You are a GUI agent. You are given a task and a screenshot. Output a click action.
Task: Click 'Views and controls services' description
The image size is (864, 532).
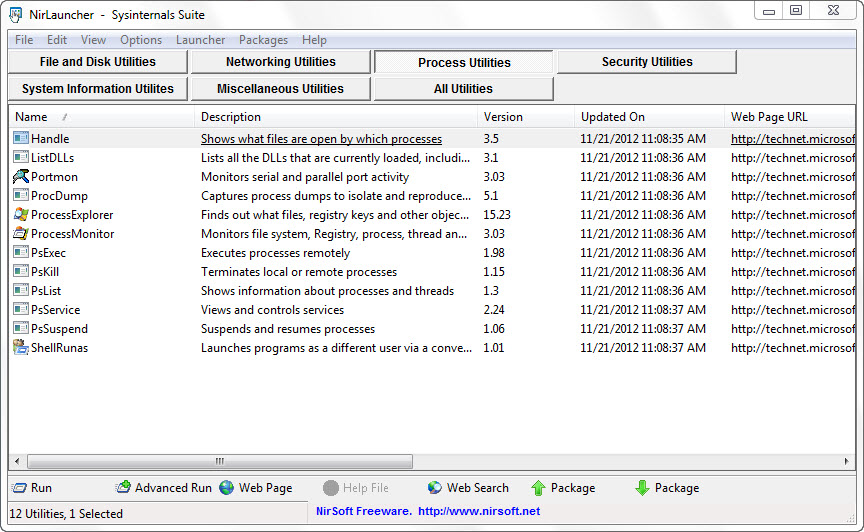(272, 310)
